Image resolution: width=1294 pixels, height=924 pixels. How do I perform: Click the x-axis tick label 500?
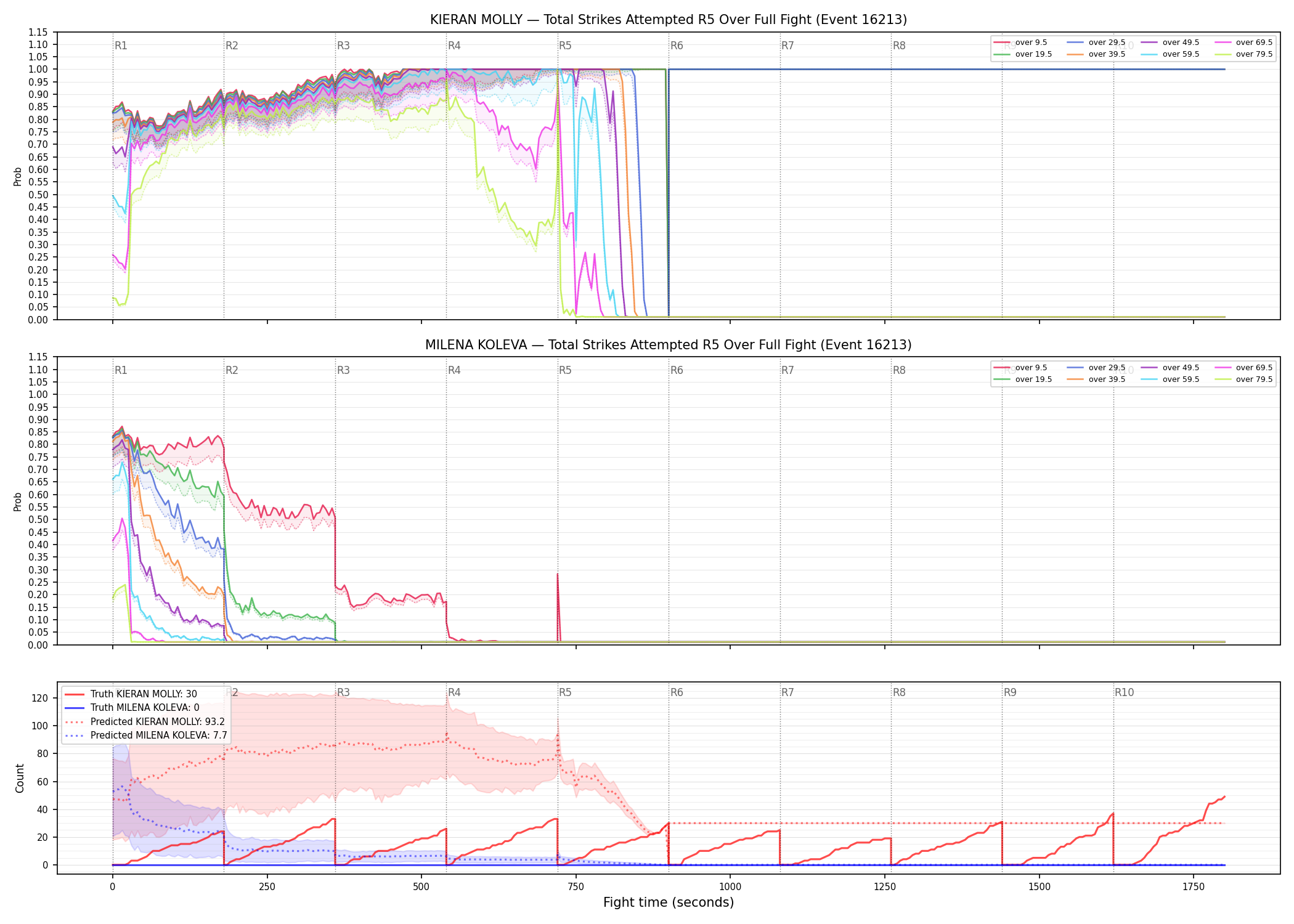pos(421,887)
